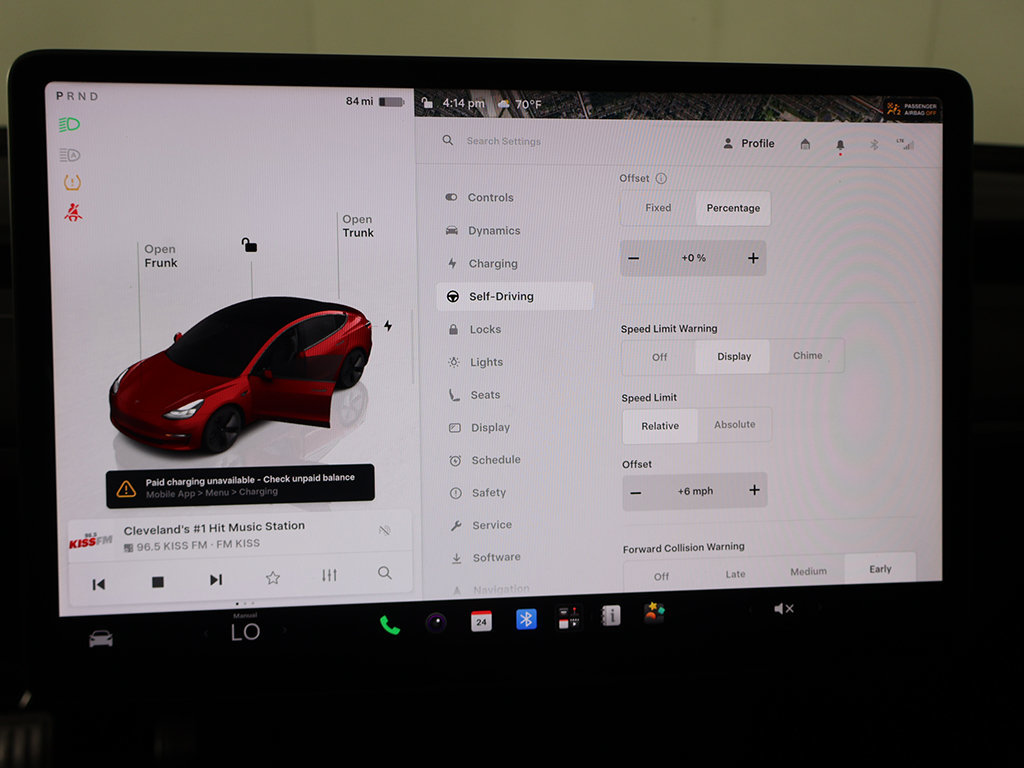Select Percentage offset option
Viewport: 1024px width, 768px height.
tap(733, 208)
